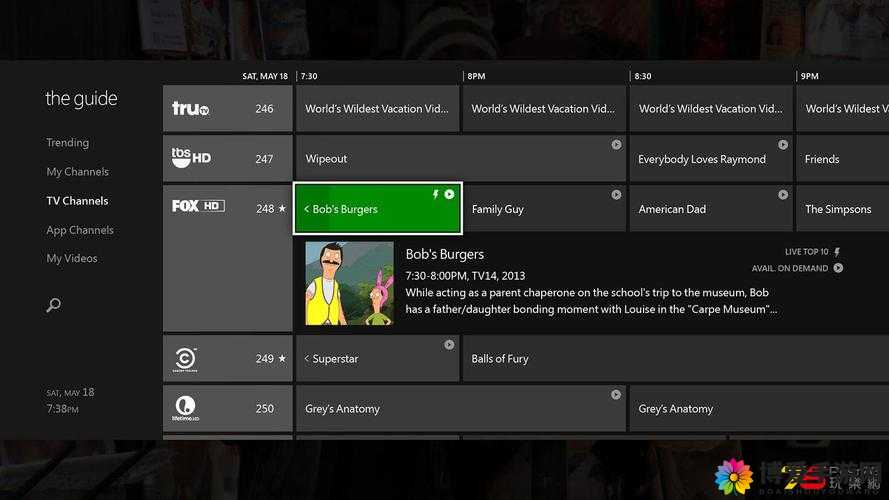Select the truTV channel logo
This screenshot has width=889, height=500.
pyautogui.click(x=190, y=108)
